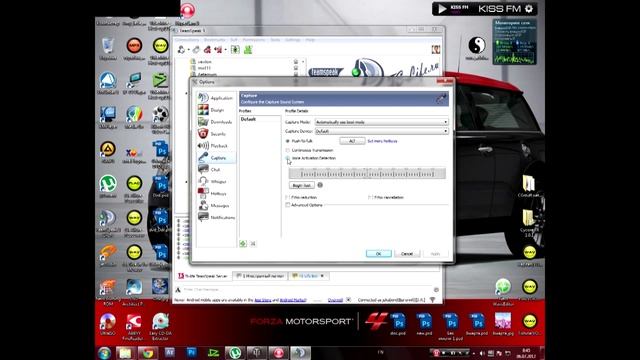Click the Begin Test button

point(302,185)
